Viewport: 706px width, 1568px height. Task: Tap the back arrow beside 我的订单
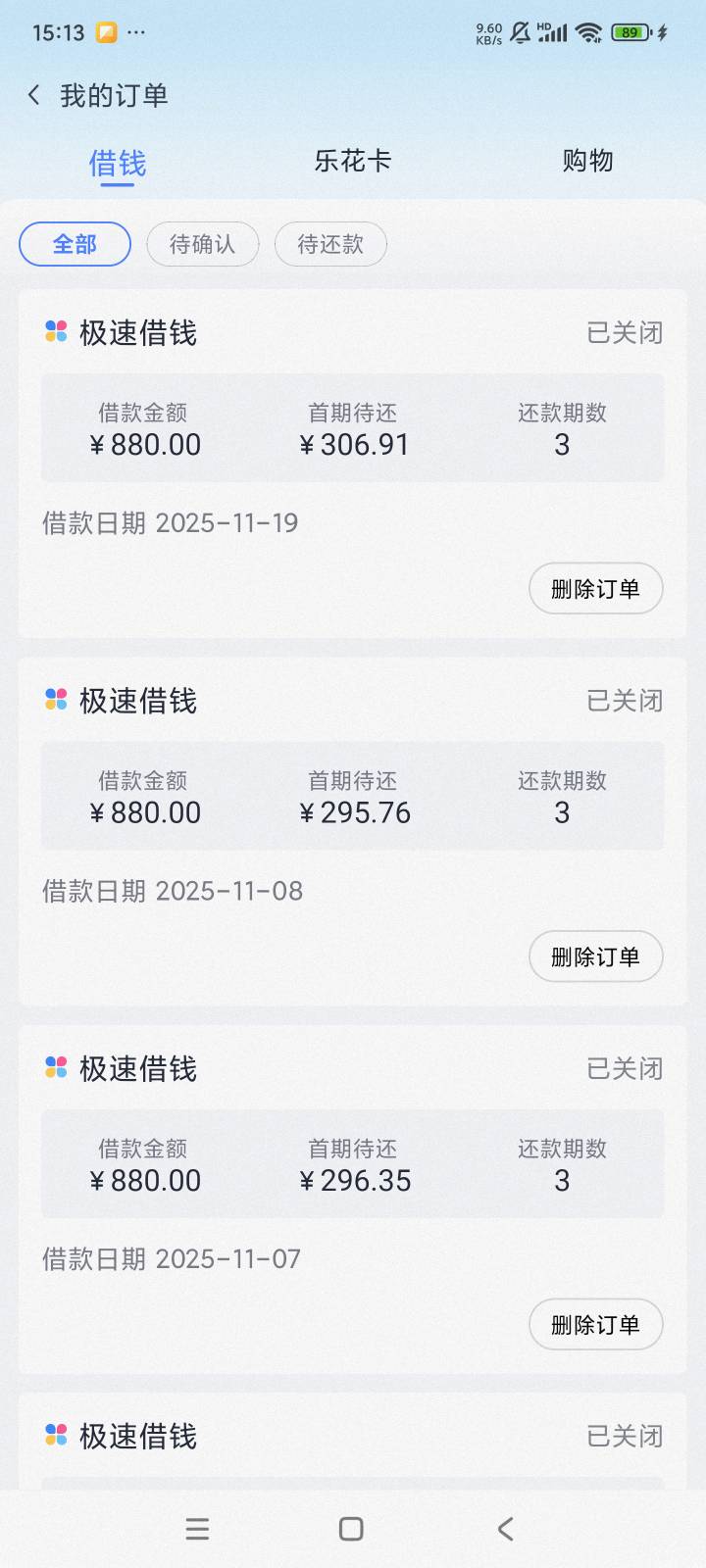click(34, 95)
